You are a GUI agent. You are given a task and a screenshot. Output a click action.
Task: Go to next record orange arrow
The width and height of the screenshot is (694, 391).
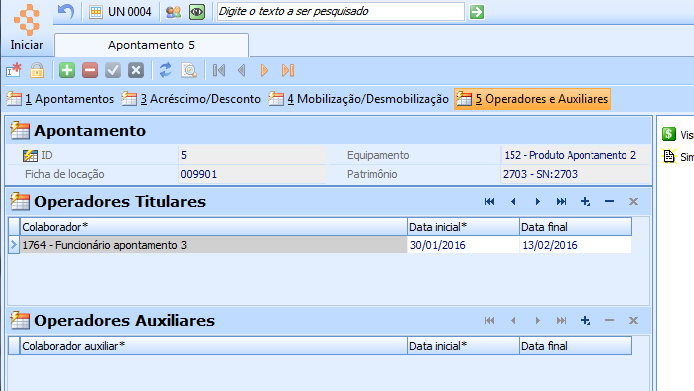[265, 70]
